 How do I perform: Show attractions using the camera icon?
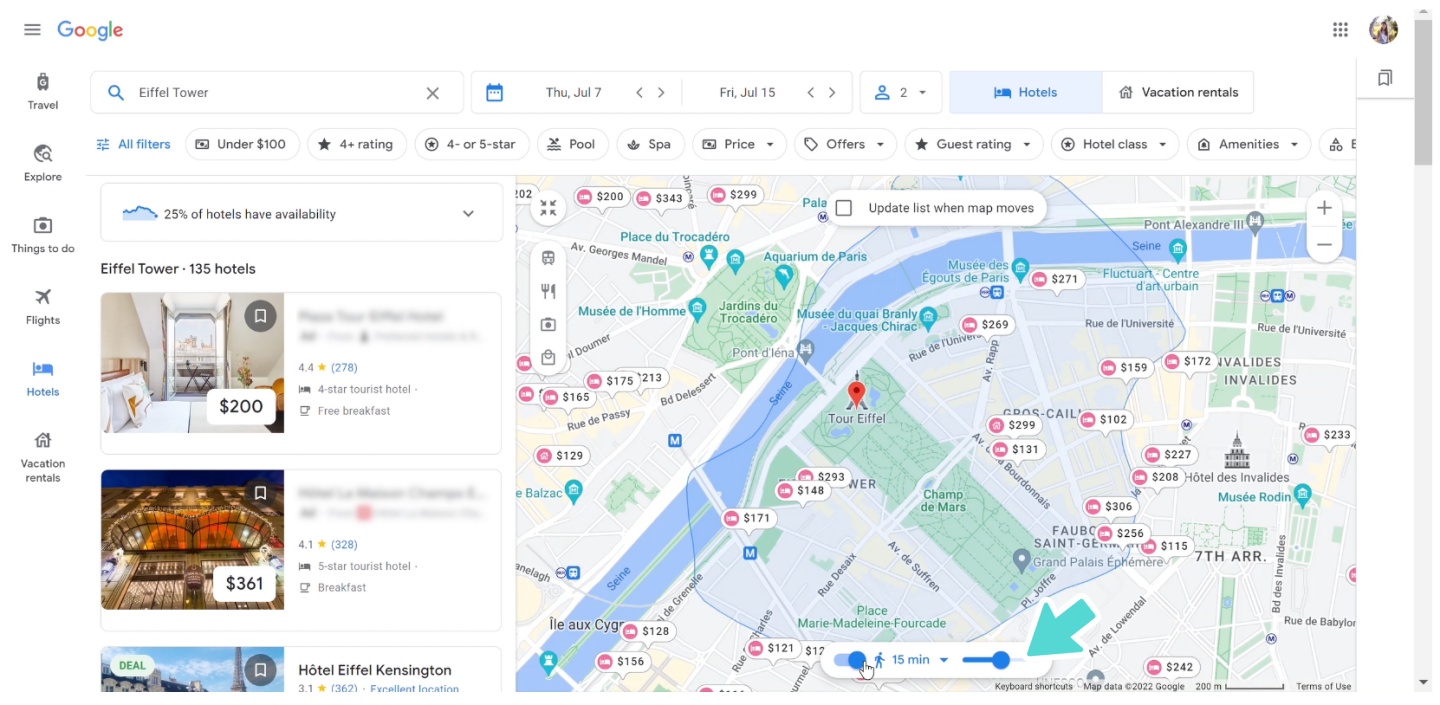click(548, 324)
